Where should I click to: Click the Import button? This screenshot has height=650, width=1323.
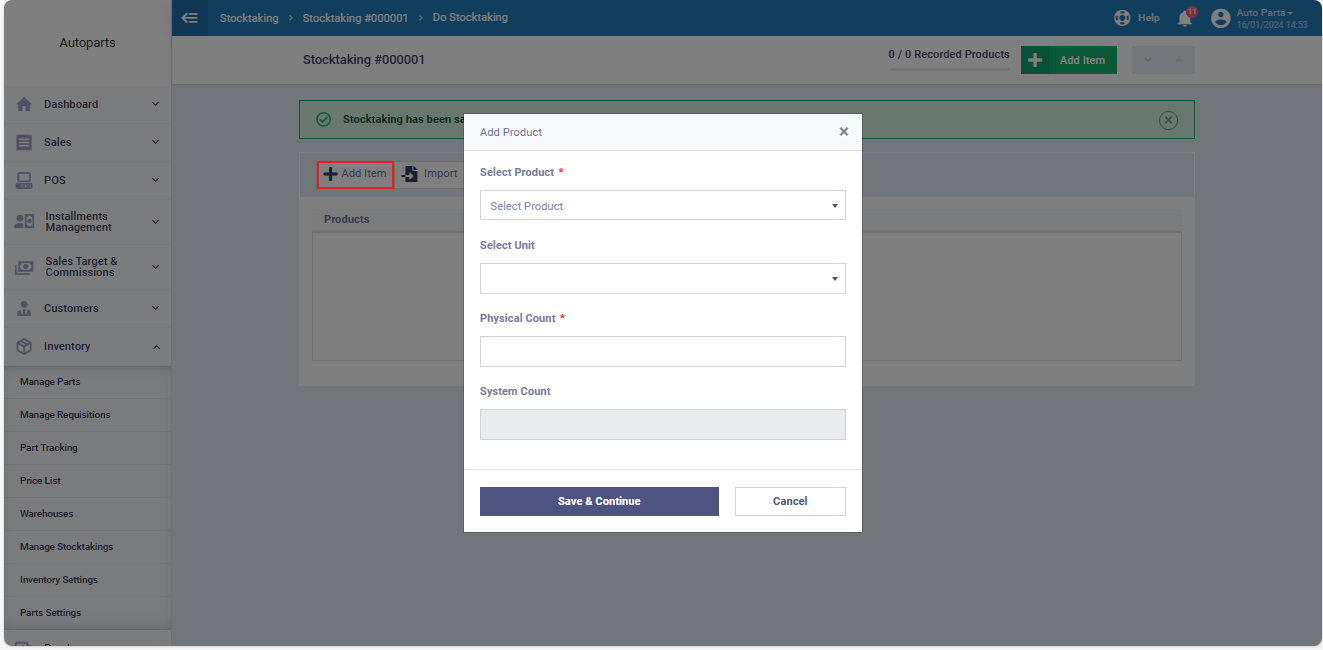click(430, 174)
